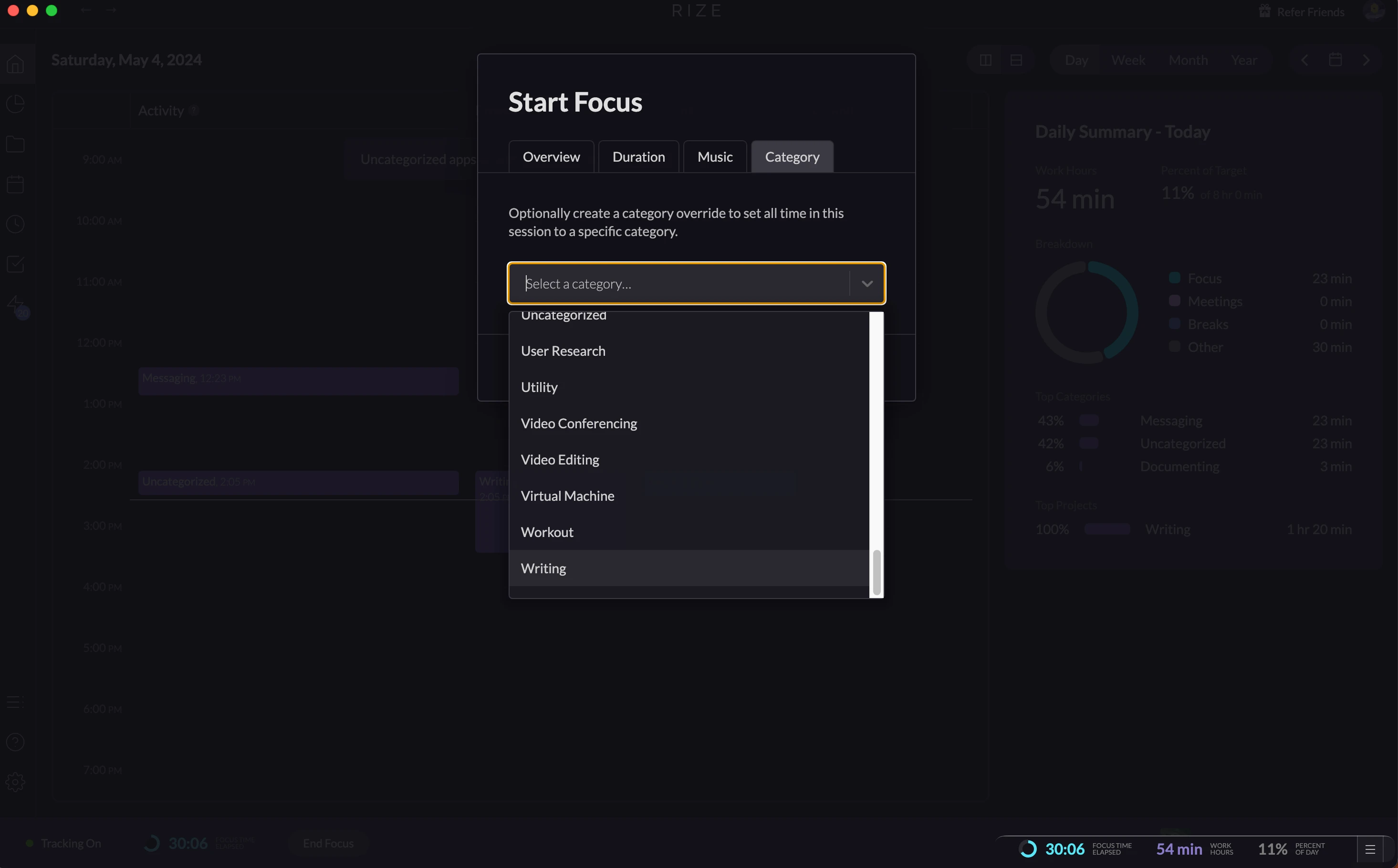This screenshot has width=1398, height=868.
Task: Switch to the Duration tab
Action: pos(638,157)
